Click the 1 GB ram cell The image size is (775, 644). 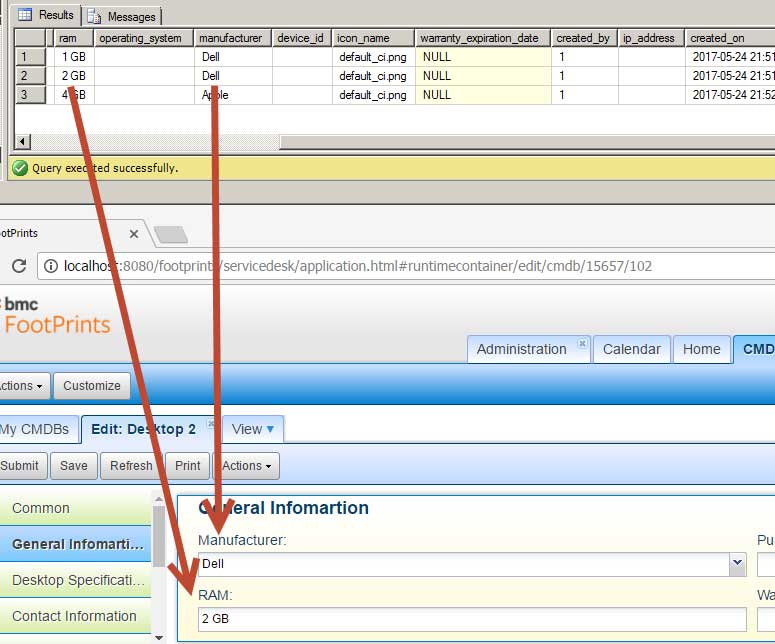pyautogui.click(x=74, y=57)
